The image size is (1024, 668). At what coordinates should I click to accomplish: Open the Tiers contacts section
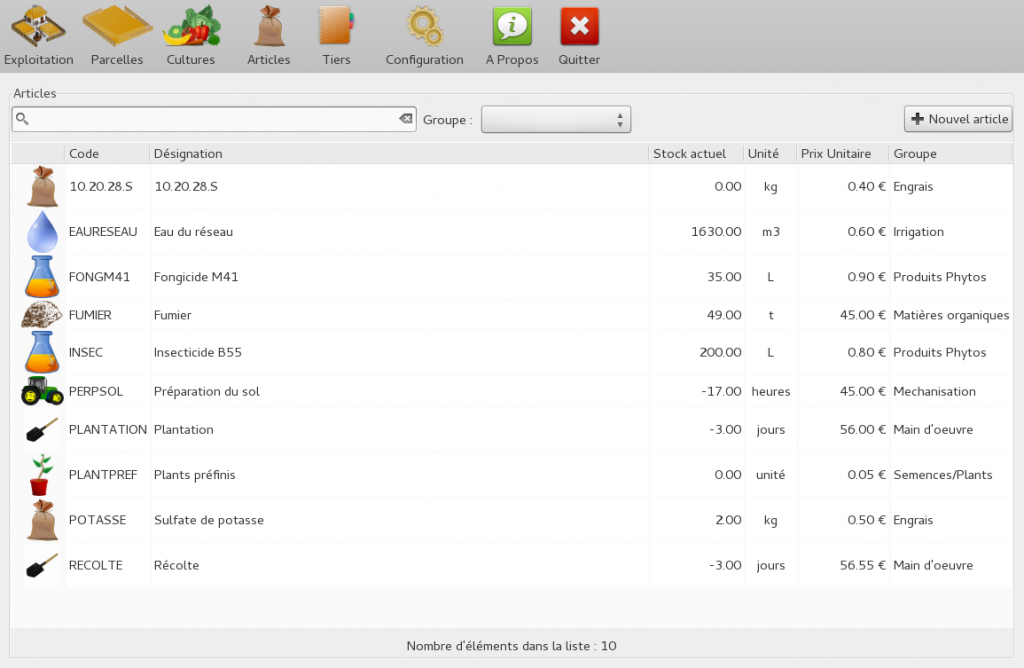tap(336, 36)
